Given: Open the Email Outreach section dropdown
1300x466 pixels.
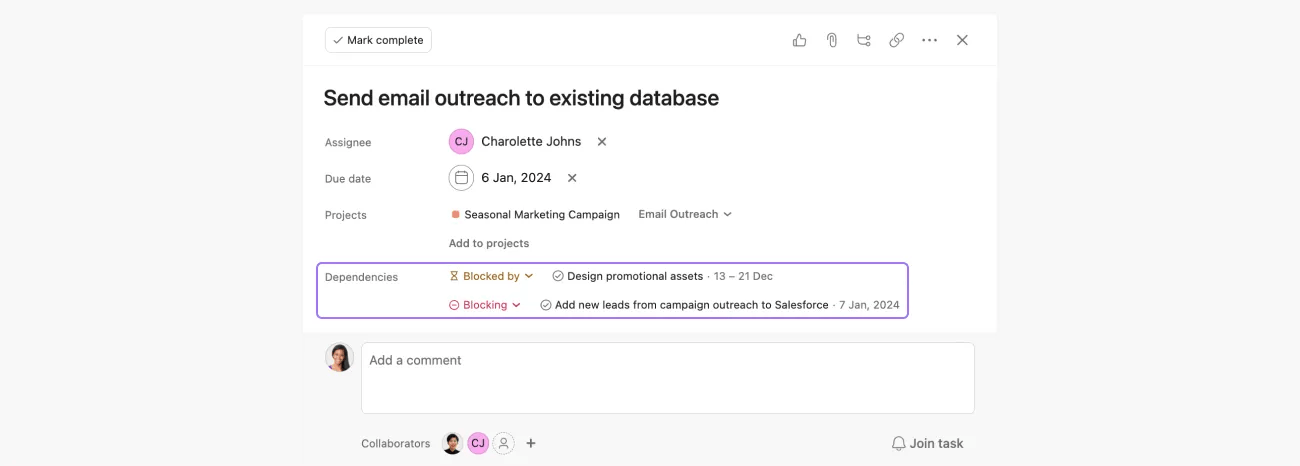Looking at the screenshot, I should 685,214.
